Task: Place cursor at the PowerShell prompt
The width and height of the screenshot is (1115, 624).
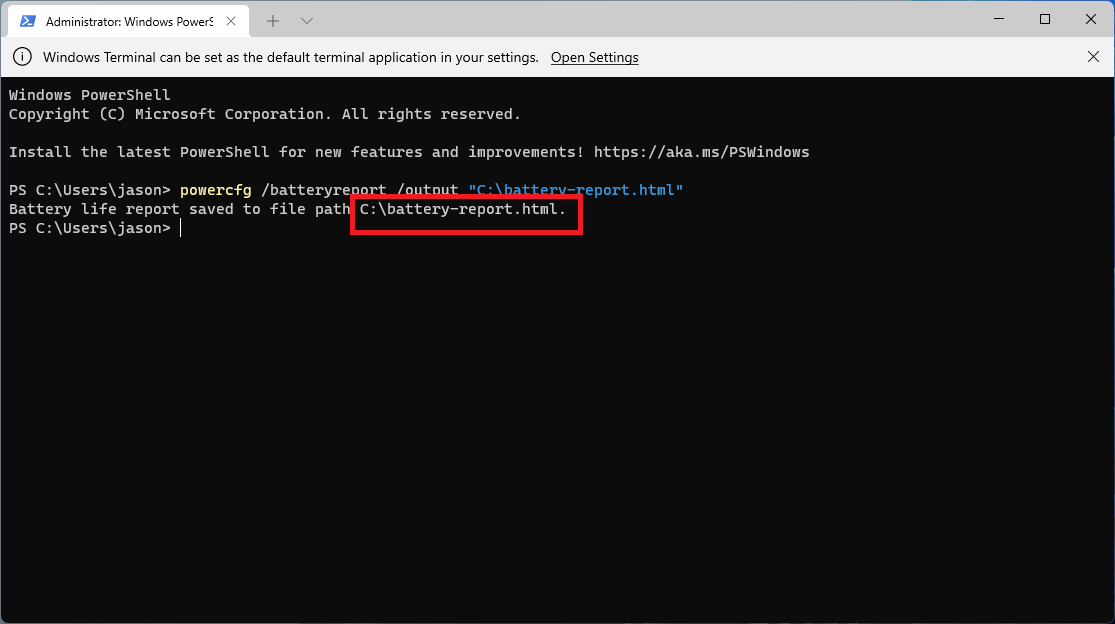Action: tap(181, 228)
